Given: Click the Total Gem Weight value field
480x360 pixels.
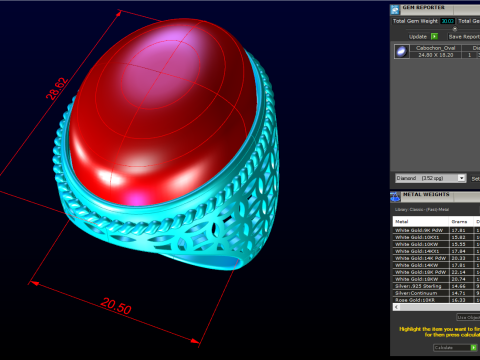Looking at the screenshot, I should pyautogui.click(x=448, y=21).
